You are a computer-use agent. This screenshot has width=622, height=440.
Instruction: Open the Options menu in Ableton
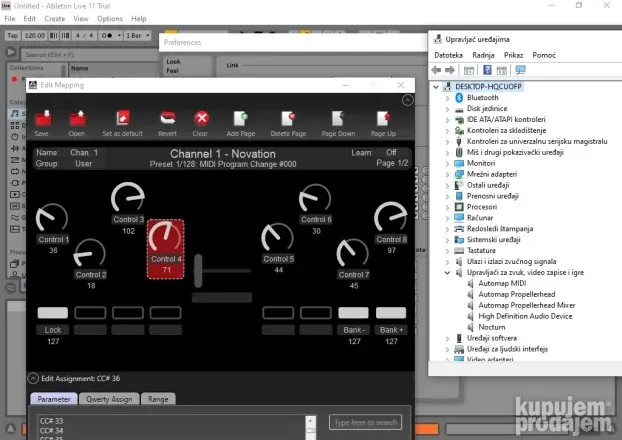click(x=110, y=19)
